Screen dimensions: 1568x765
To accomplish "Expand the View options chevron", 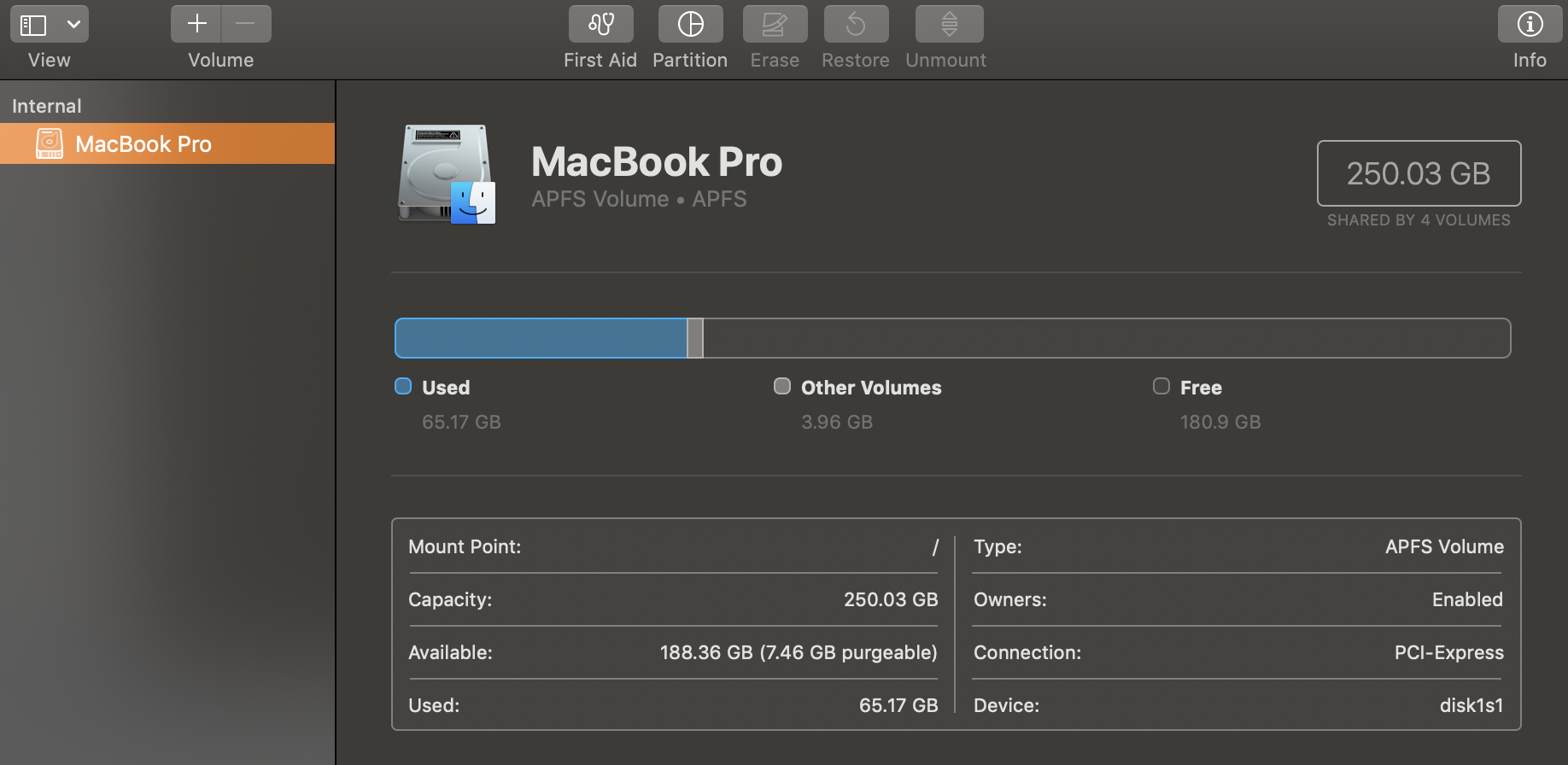I will tap(74, 25).
